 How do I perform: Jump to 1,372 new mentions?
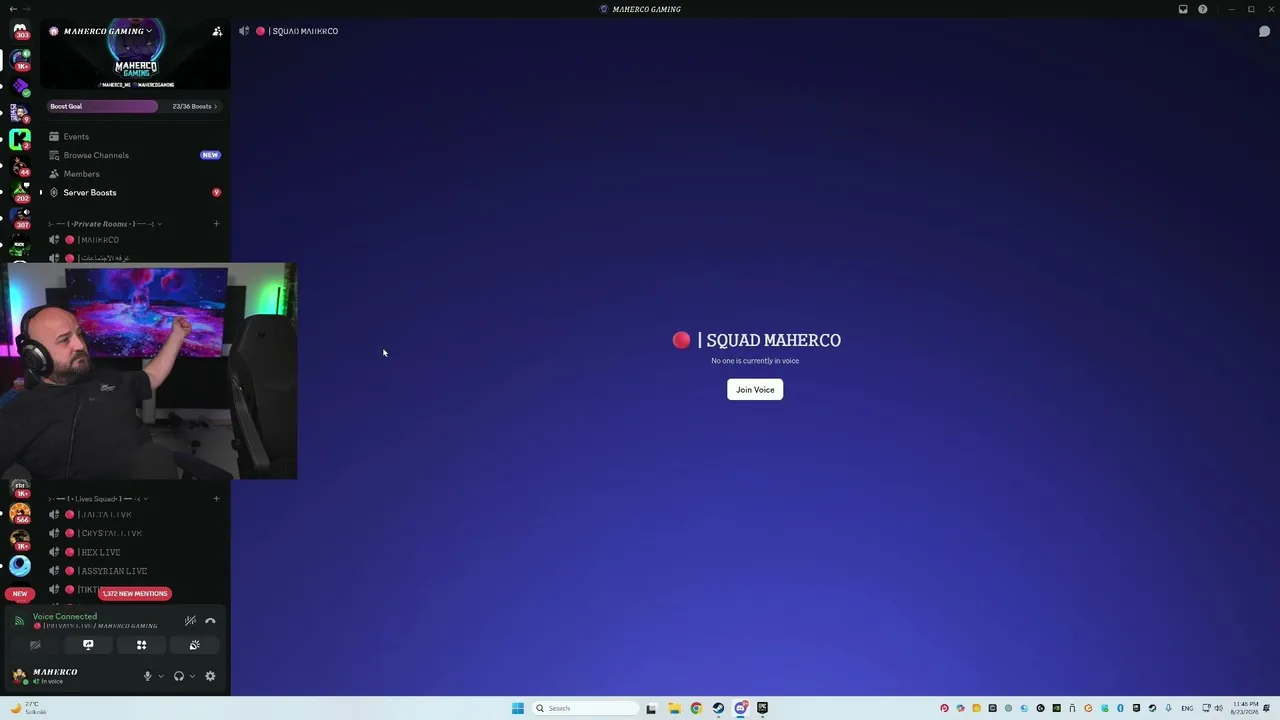135,594
